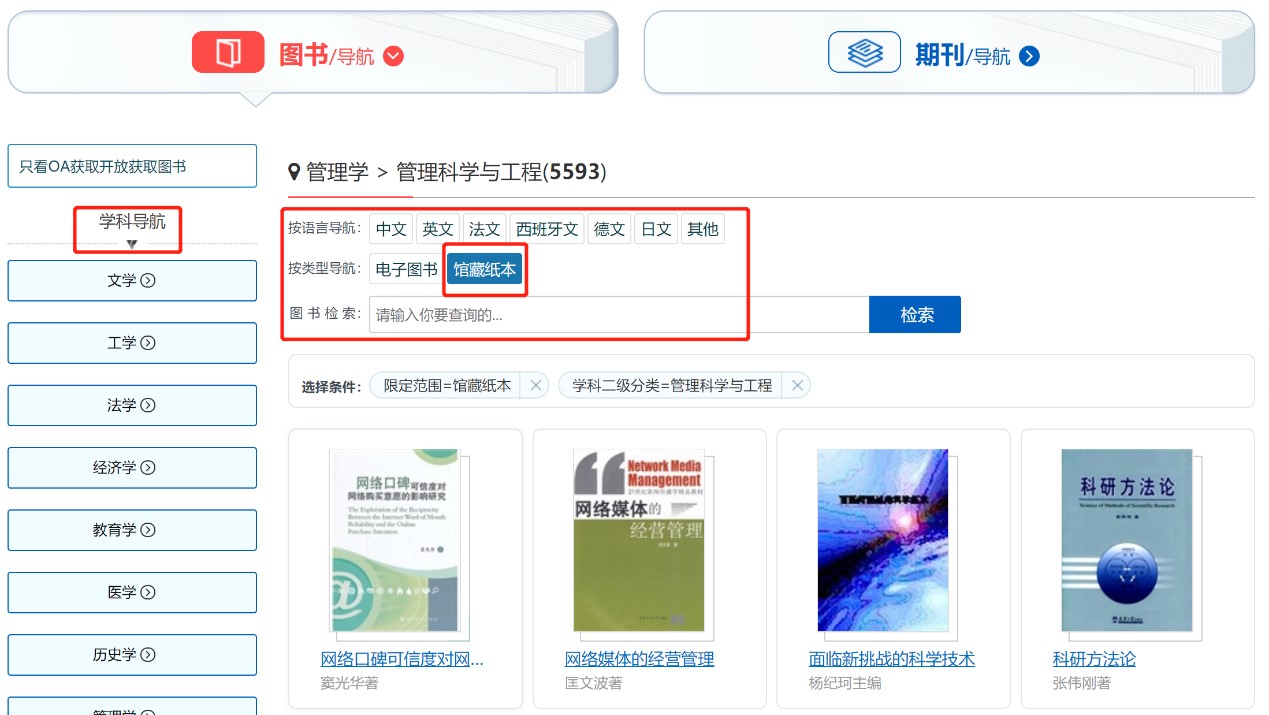
Task: Click author name 窦光华著
Action: [x=350, y=683]
